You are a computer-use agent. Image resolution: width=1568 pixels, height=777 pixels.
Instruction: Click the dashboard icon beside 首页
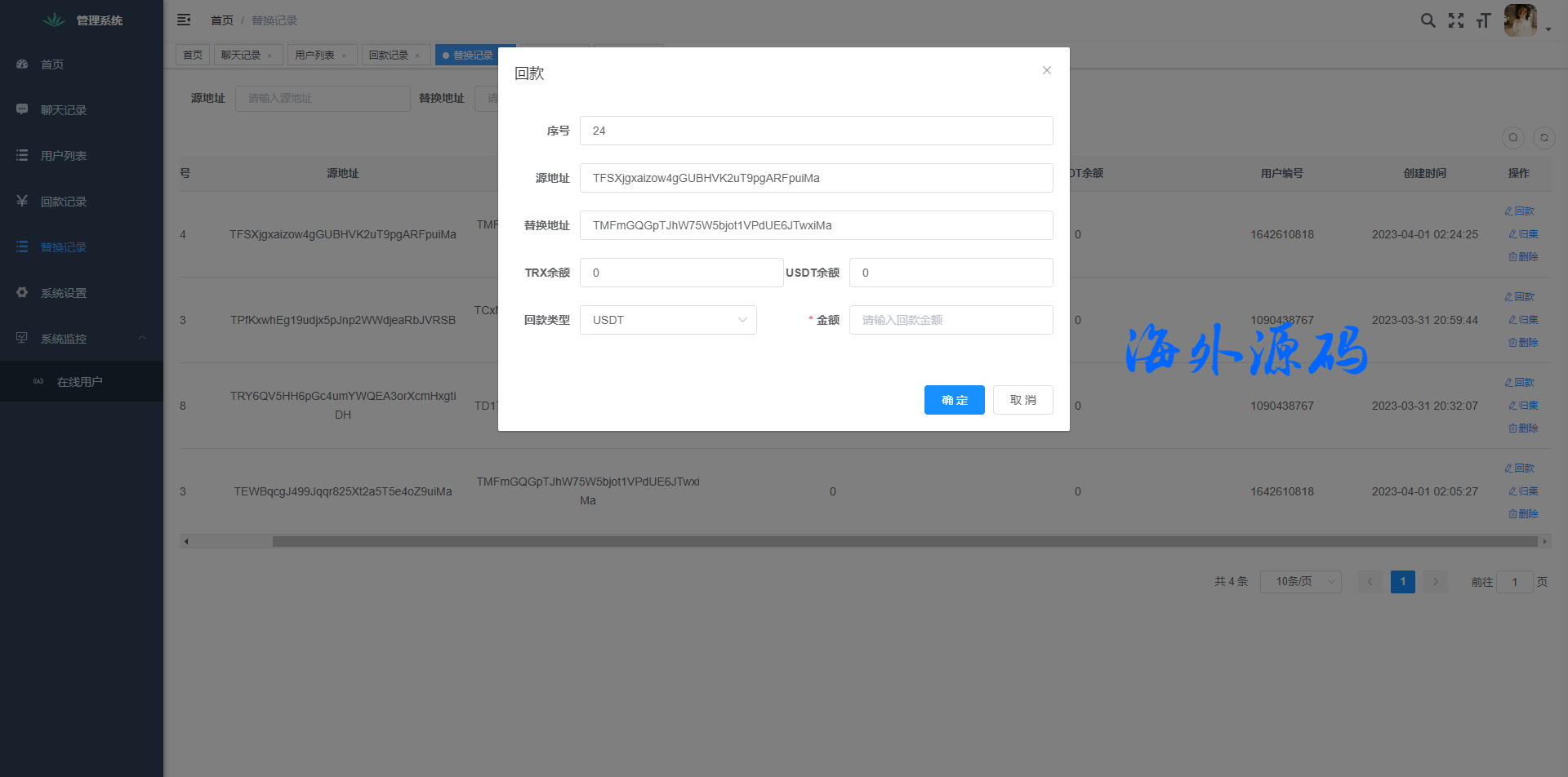pos(22,64)
